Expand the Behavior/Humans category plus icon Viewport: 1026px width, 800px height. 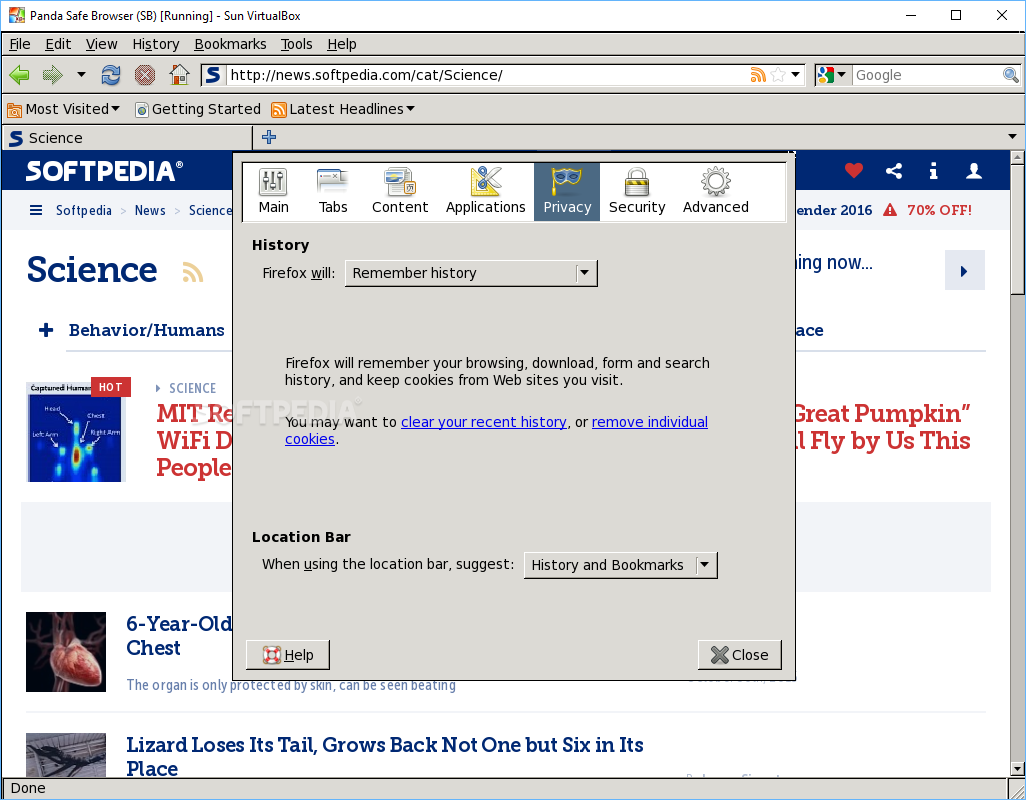[46, 330]
